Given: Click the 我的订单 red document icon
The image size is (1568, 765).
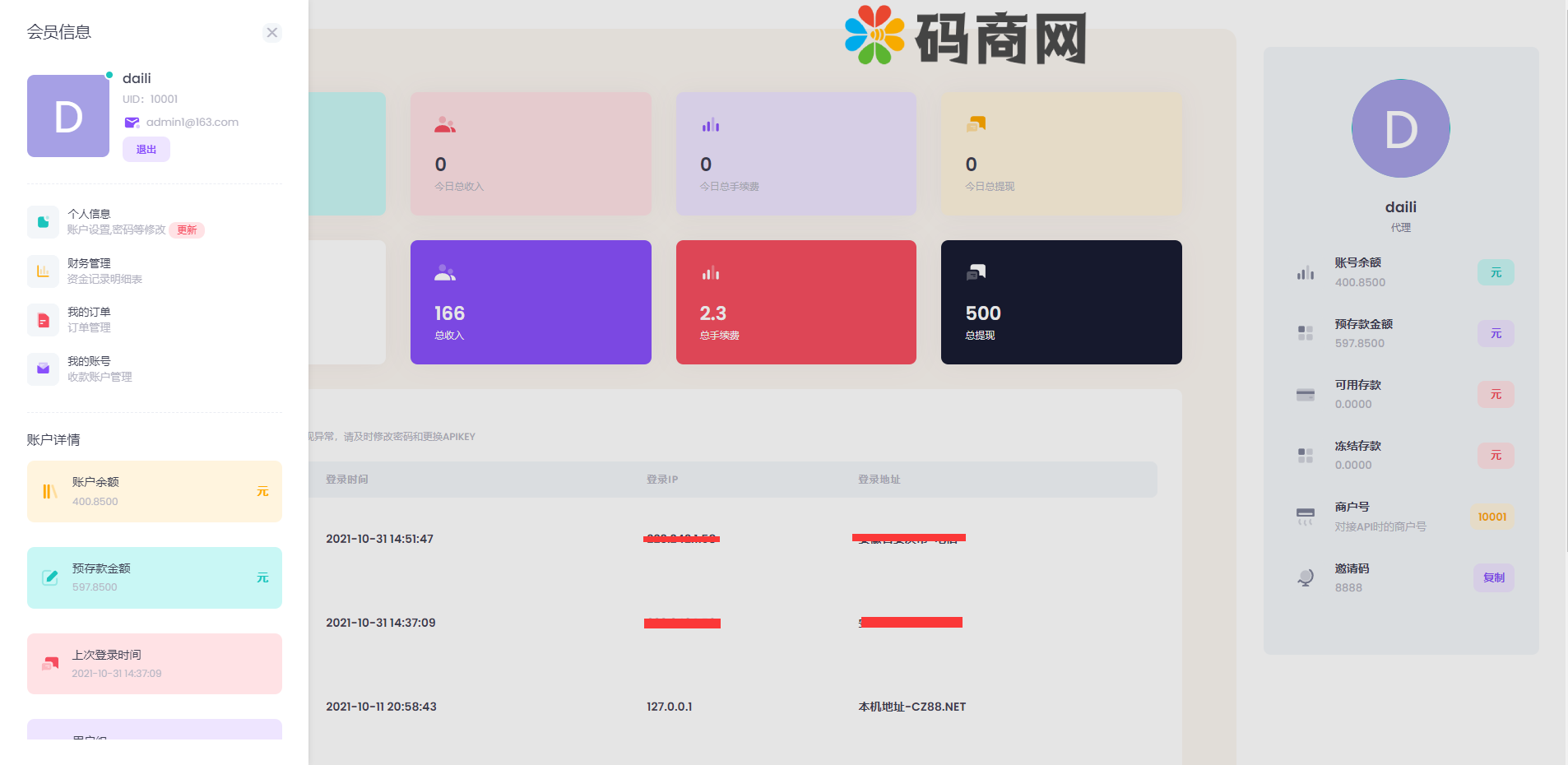Looking at the screenshot, I should pos(43,320).
